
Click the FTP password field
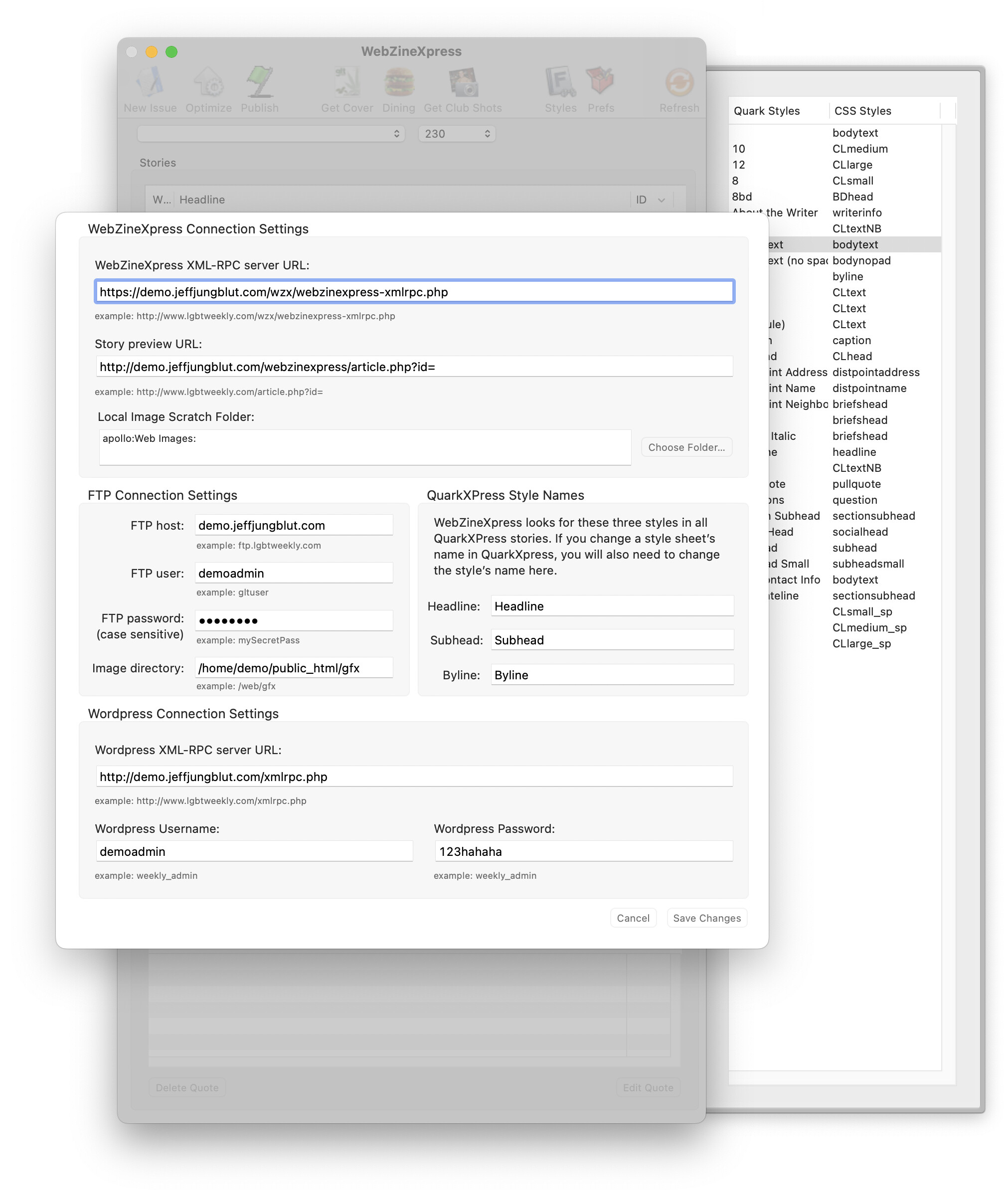pyautogui.click(x=294, y=621)
